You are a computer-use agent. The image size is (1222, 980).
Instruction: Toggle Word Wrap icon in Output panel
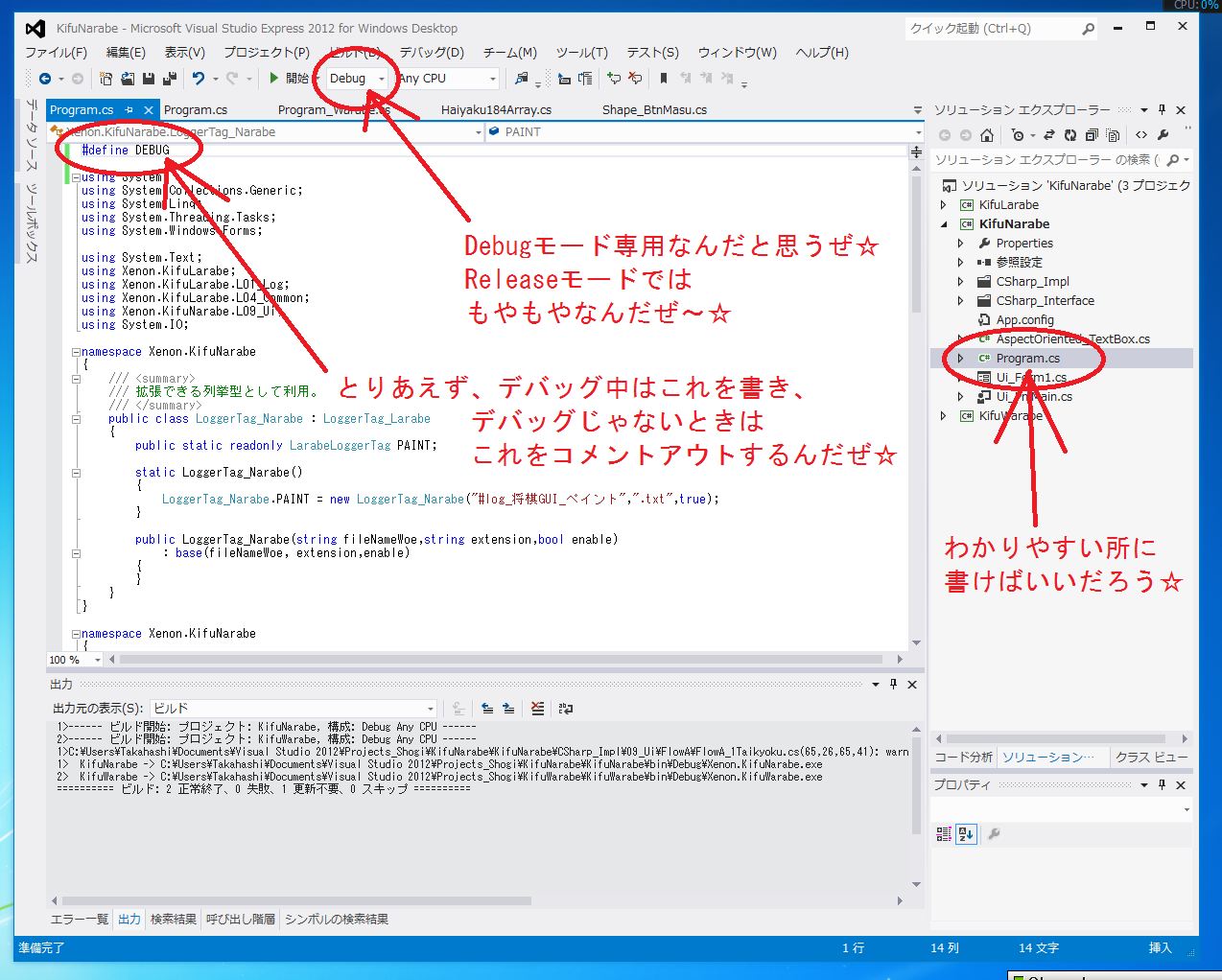(x=566, y=709)
